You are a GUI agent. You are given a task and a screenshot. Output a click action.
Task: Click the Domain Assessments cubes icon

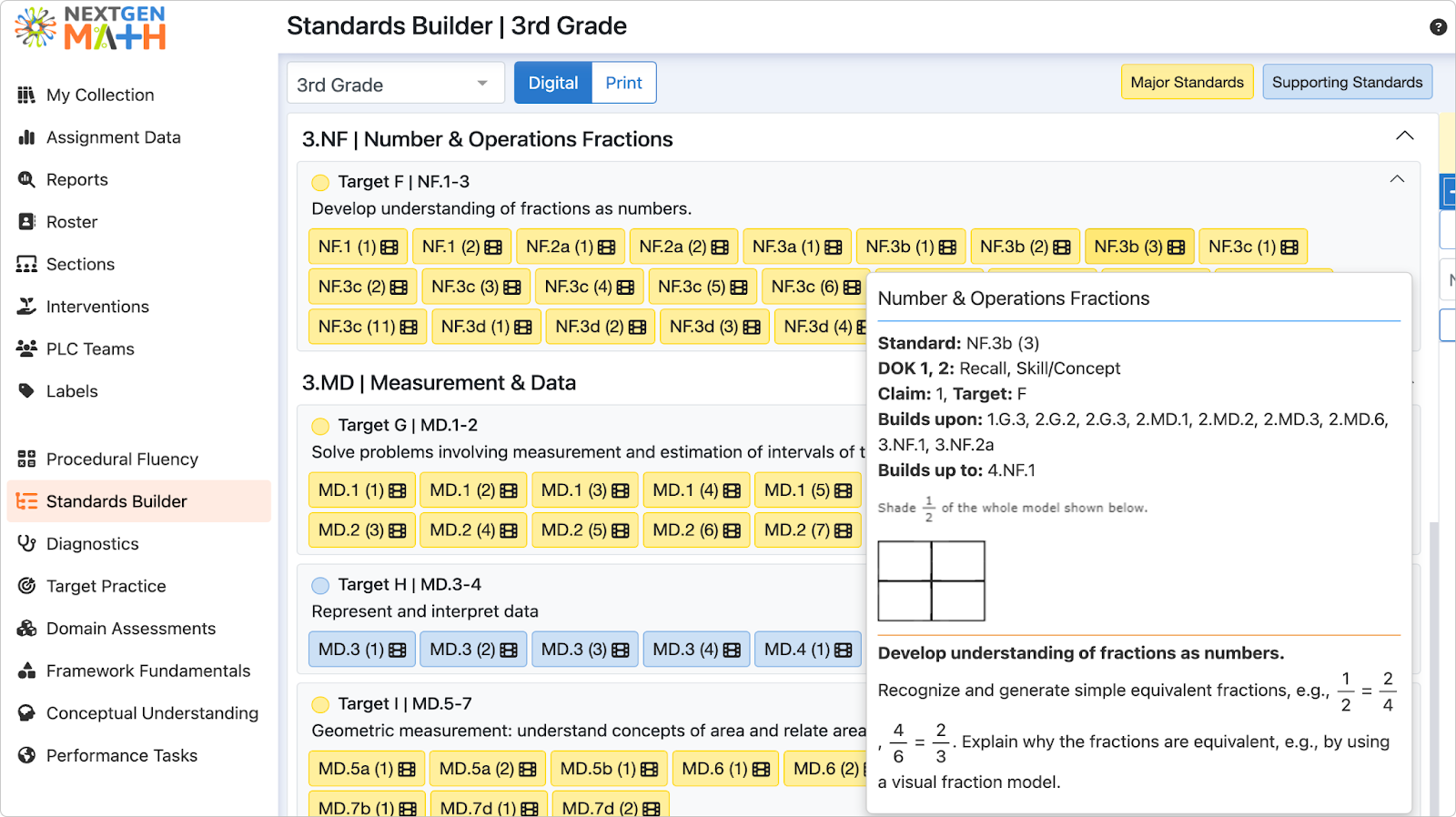26,629
